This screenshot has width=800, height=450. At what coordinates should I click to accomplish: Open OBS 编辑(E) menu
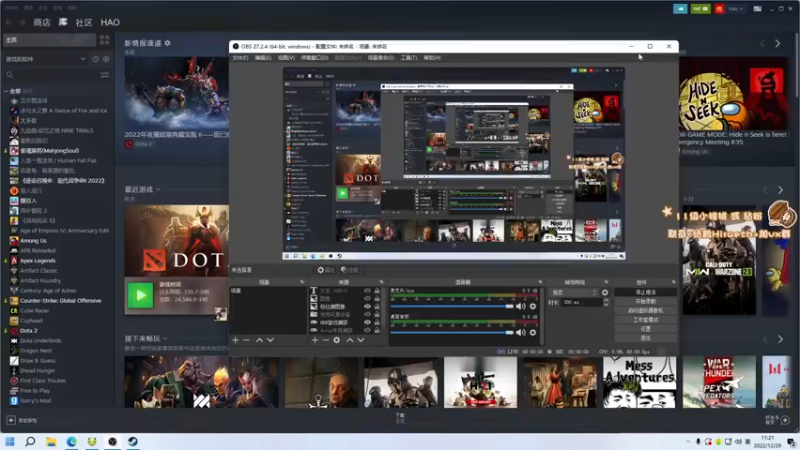[263, 58]
